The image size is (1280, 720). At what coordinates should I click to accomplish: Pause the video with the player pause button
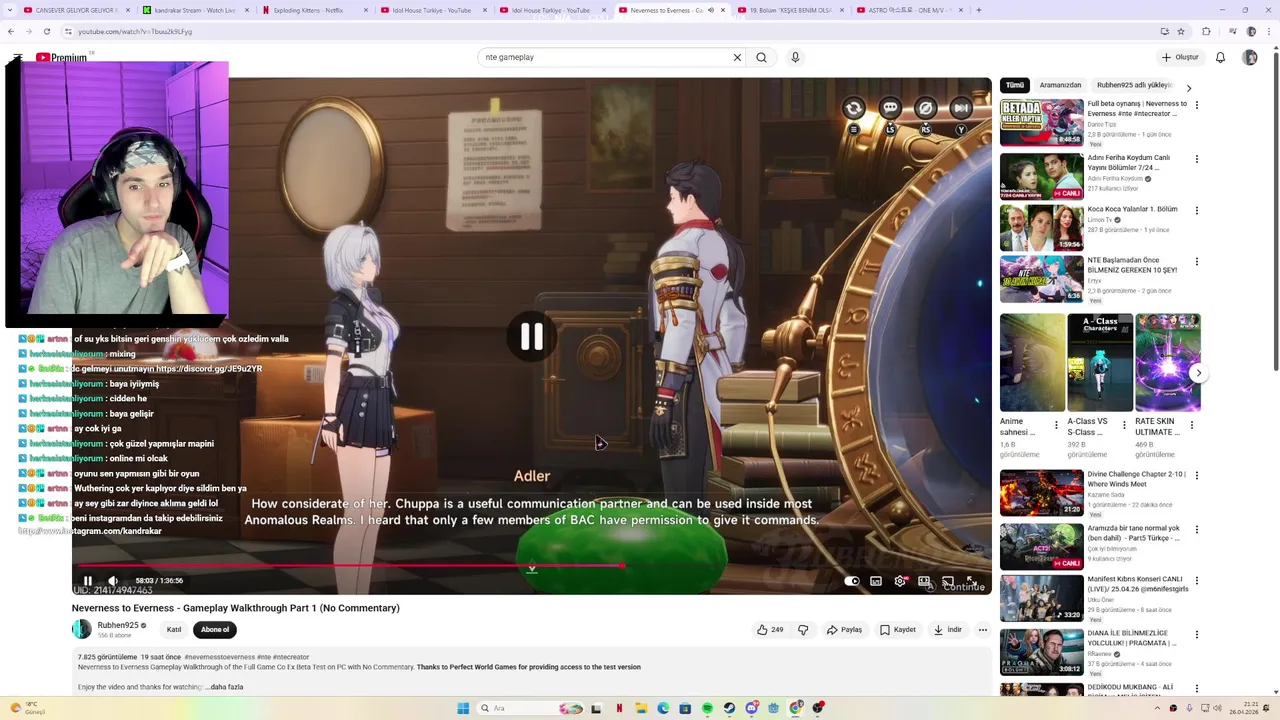88,581
